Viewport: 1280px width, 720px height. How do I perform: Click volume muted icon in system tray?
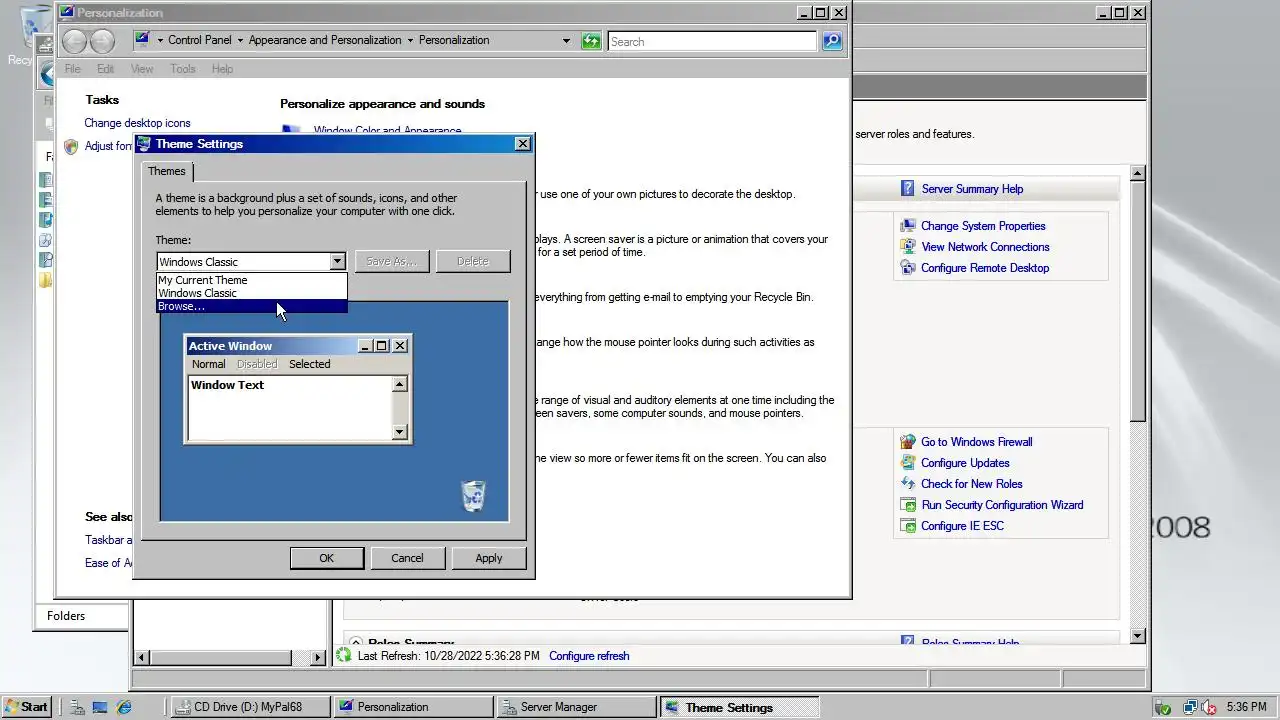coord(1208,707)
